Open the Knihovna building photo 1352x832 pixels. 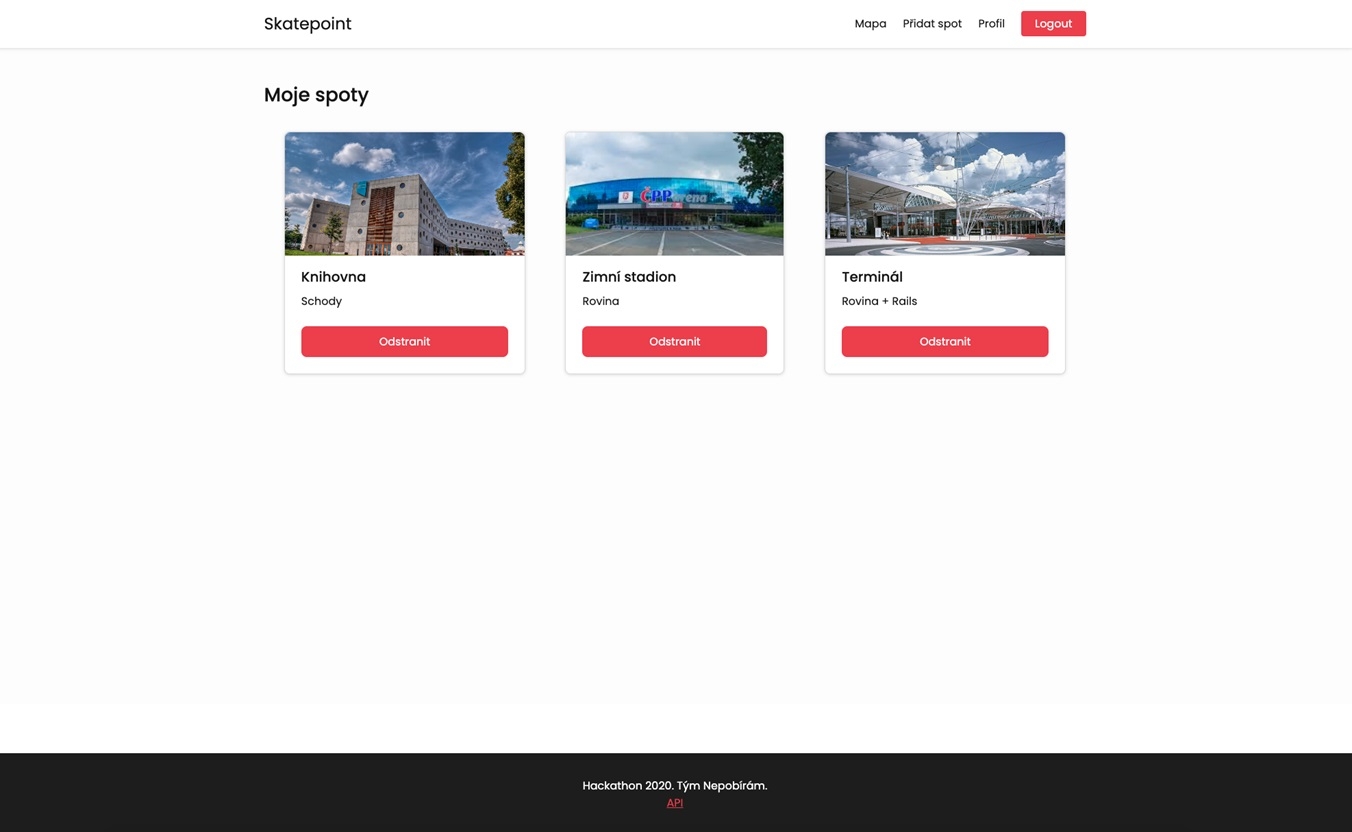click(x=404, y=194)
